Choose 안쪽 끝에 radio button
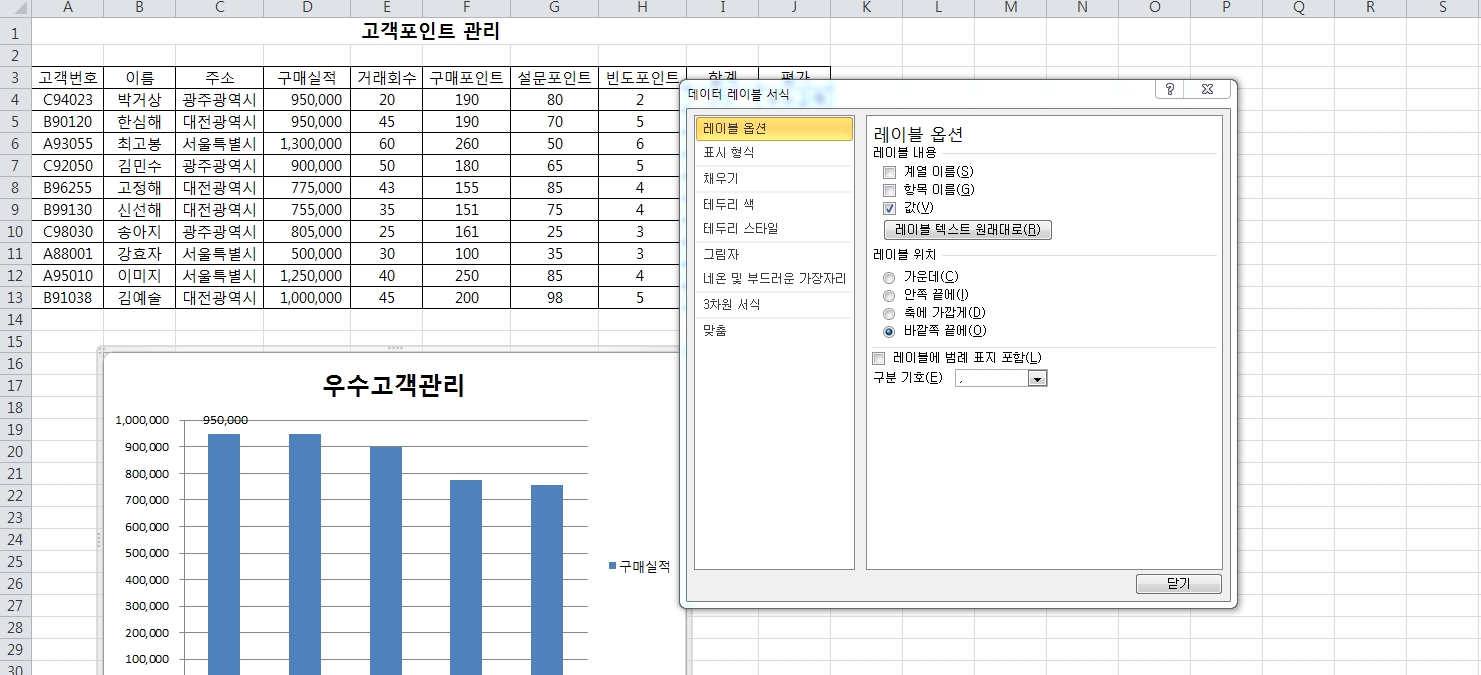 [x=889, y=295]
